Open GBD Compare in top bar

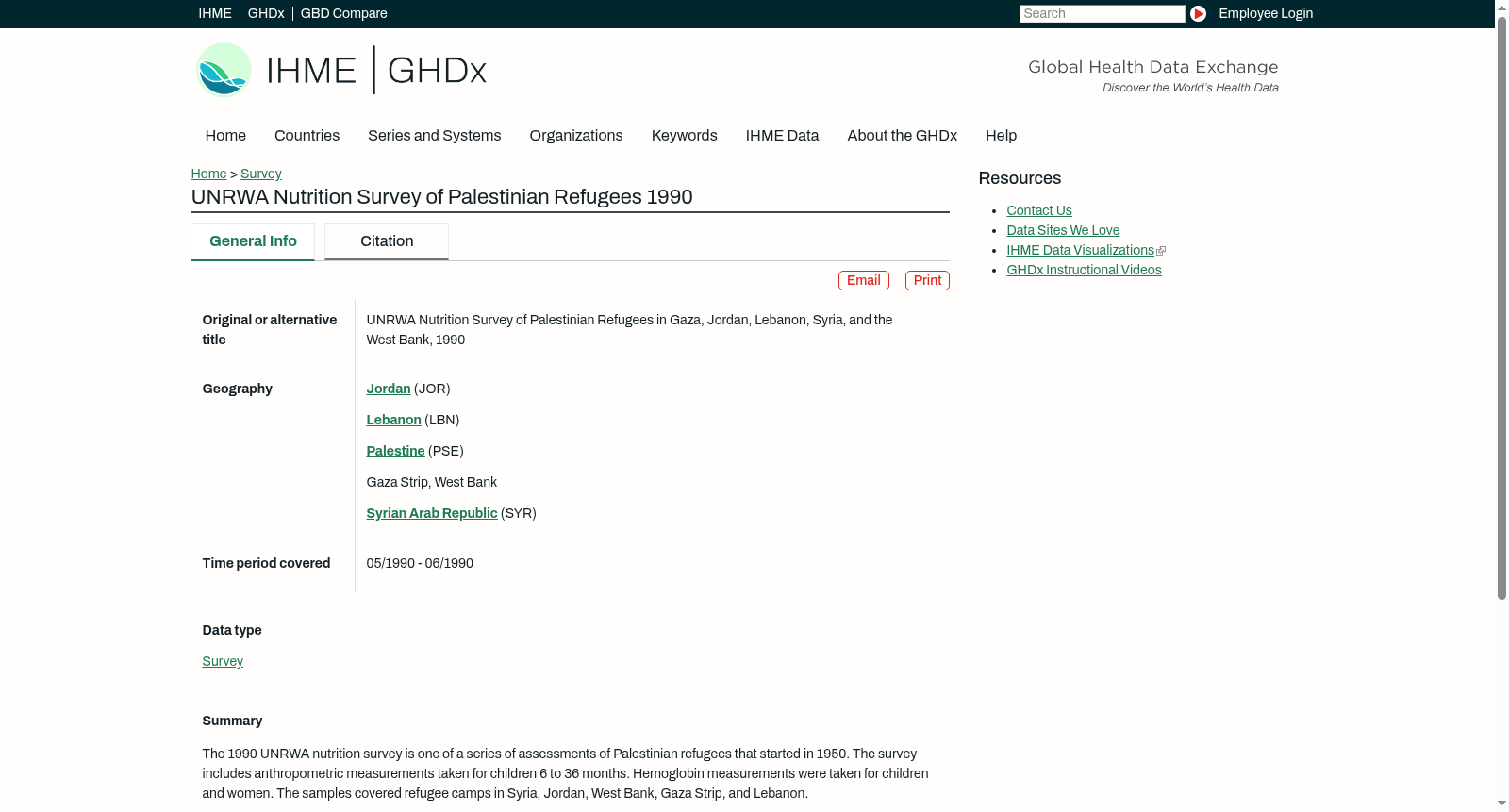point(344,13)
